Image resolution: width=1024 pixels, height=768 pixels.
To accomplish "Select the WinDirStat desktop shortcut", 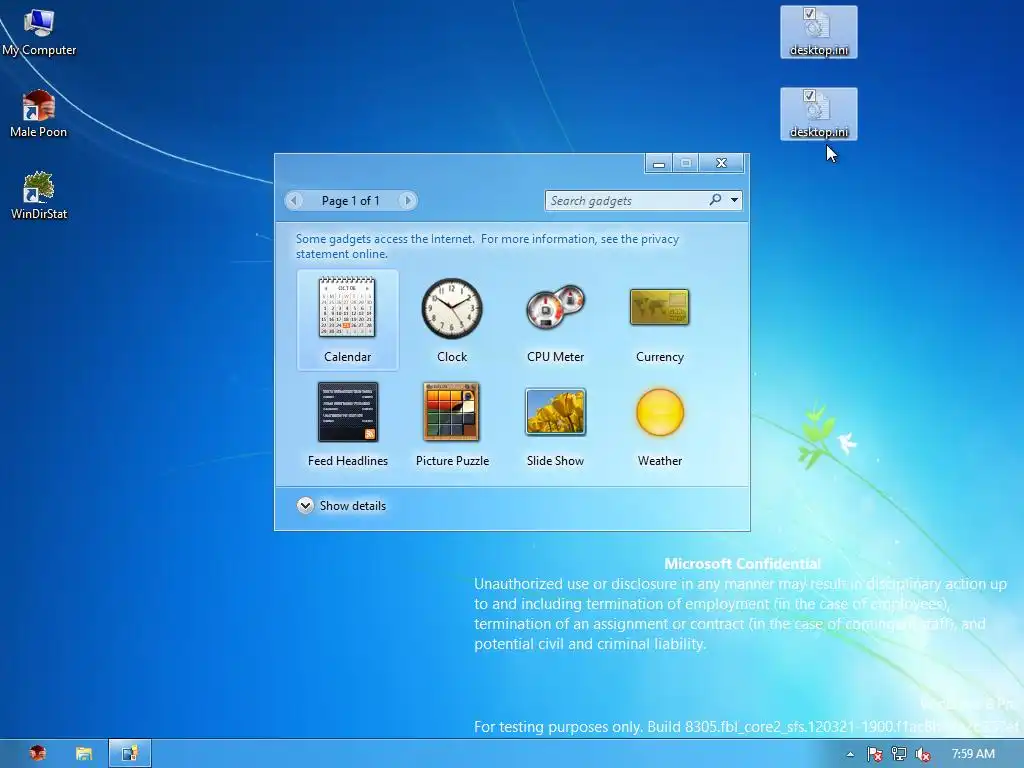I will coord(39,195).
